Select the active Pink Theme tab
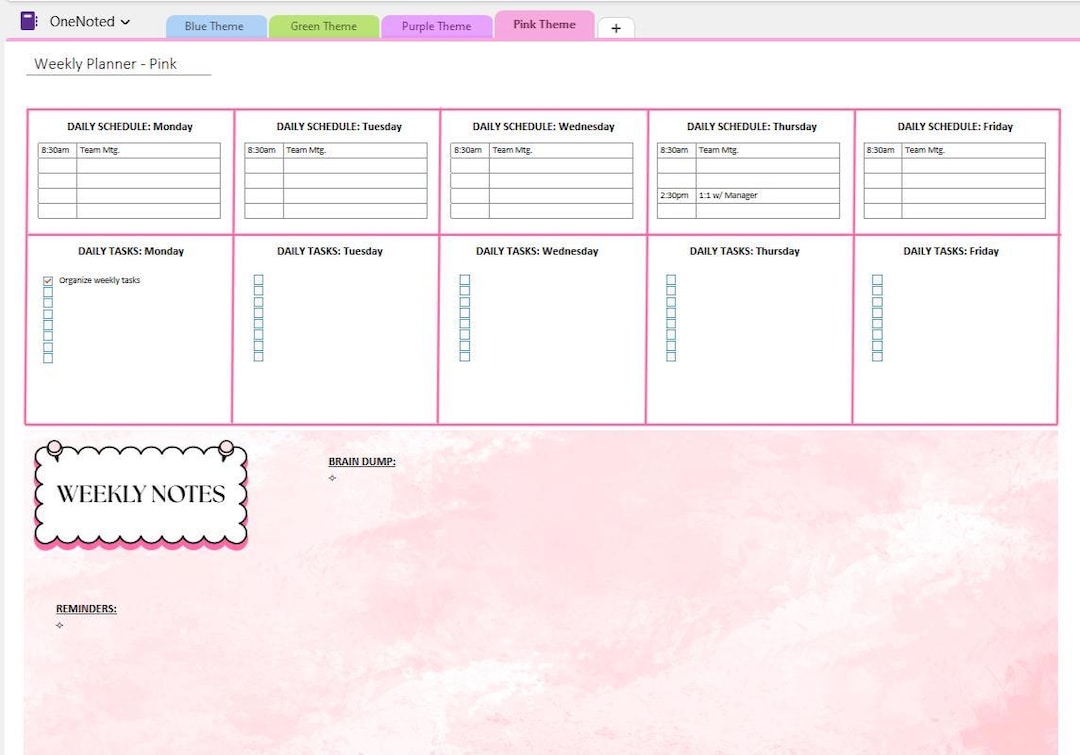 pyautogui.click(x=545, y=24)
